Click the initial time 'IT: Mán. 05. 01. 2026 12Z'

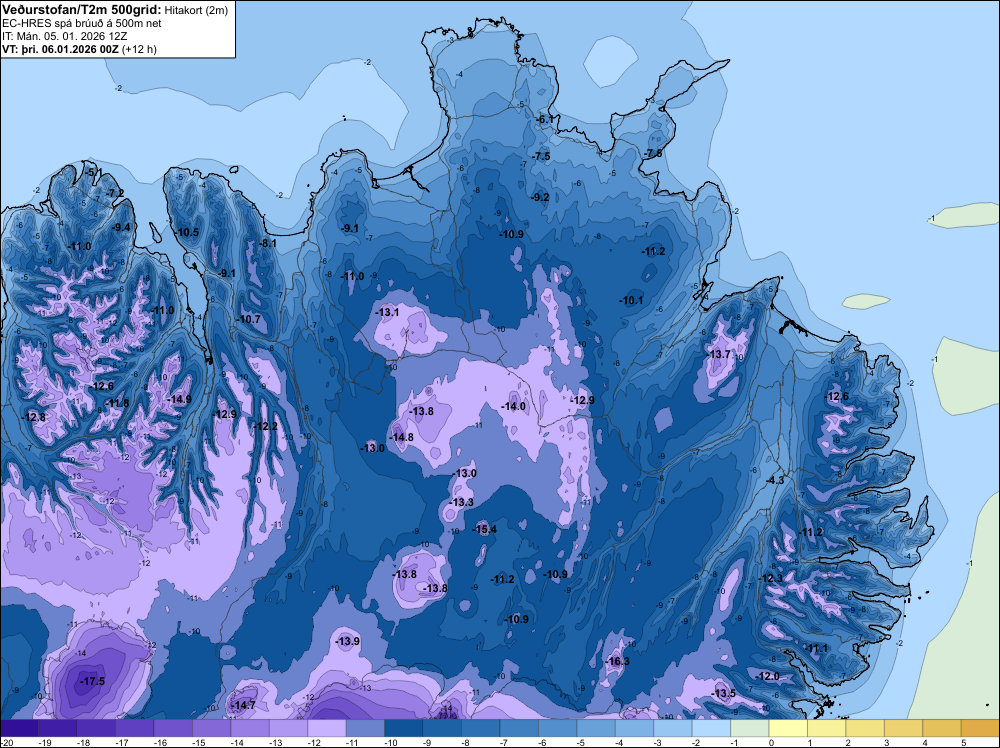(64, 36)
